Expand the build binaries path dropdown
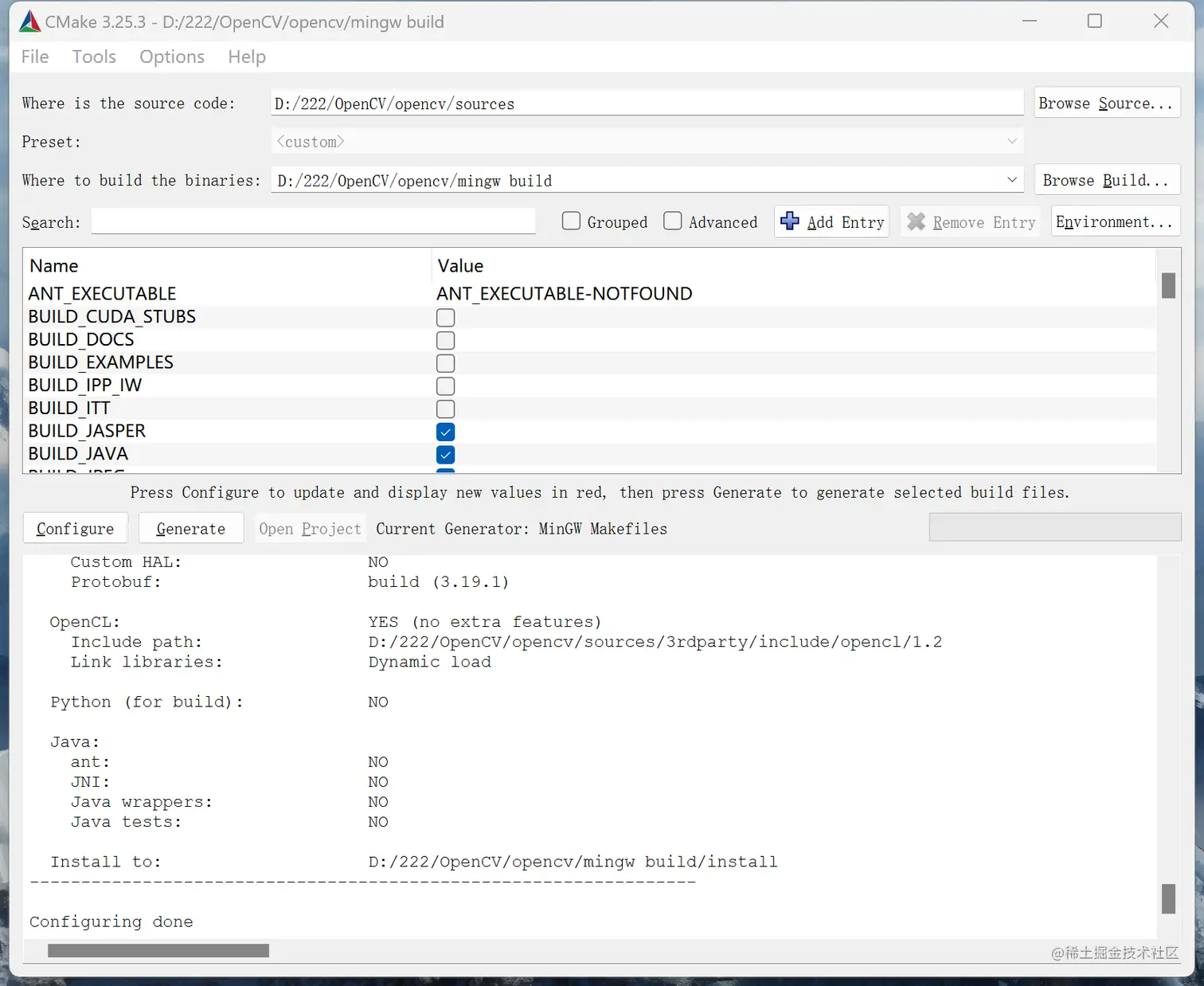 [1011, 180]
